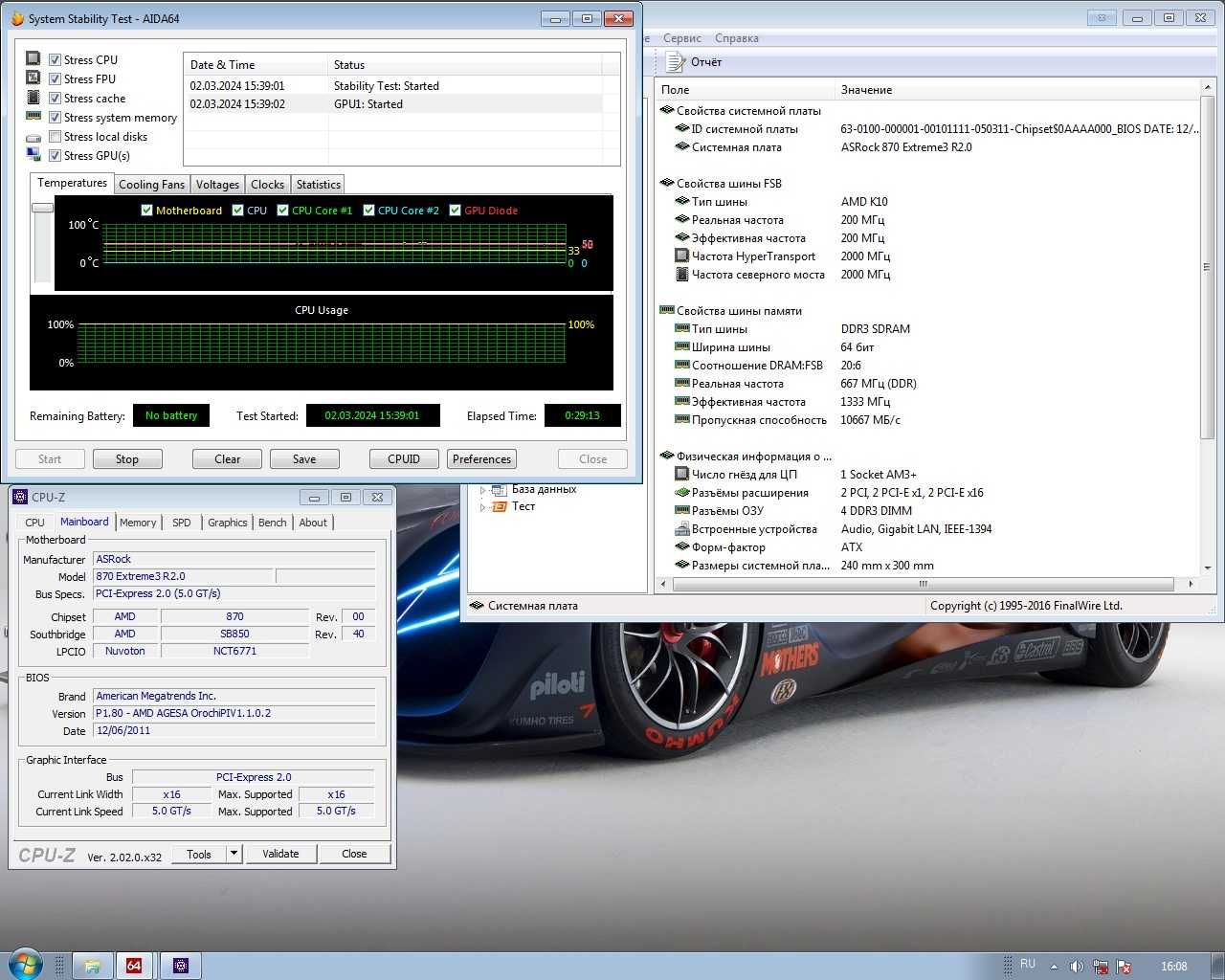Click the Stress CPU chip icon
Screen dimensions: 1225x980
pos(33,58)
